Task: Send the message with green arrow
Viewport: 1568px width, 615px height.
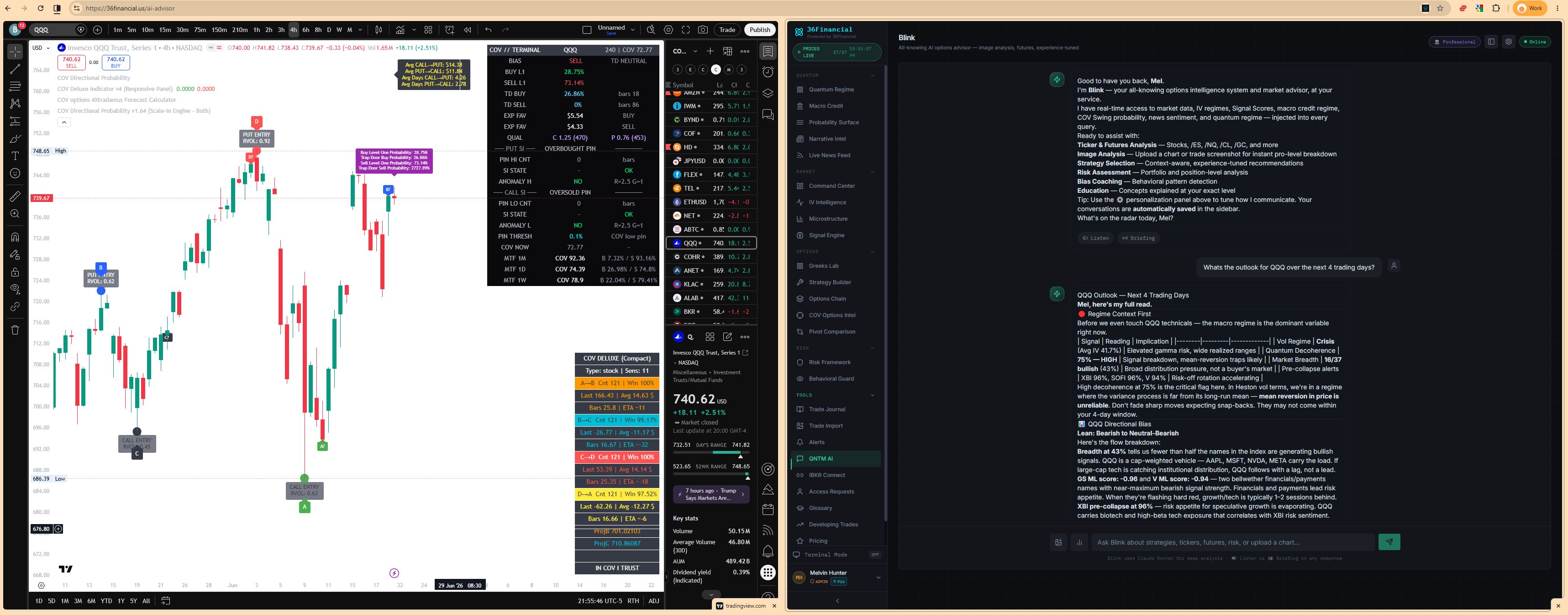Action: coord(1389,542)
